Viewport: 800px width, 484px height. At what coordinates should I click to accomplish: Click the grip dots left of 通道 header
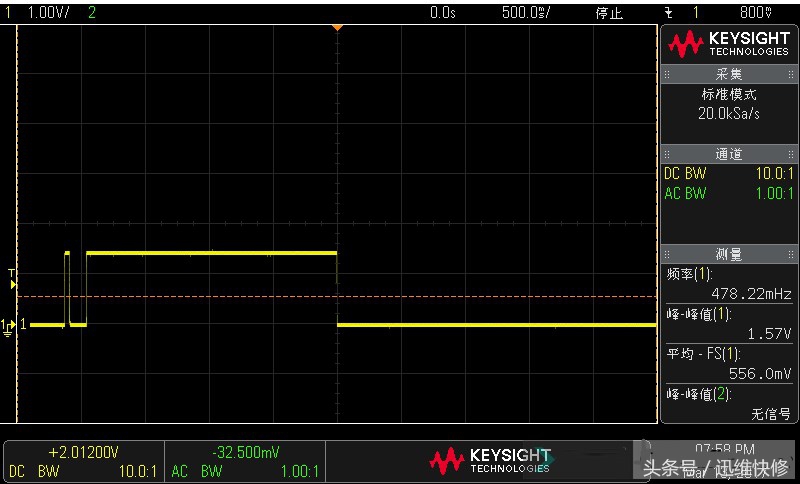(667, 154)
